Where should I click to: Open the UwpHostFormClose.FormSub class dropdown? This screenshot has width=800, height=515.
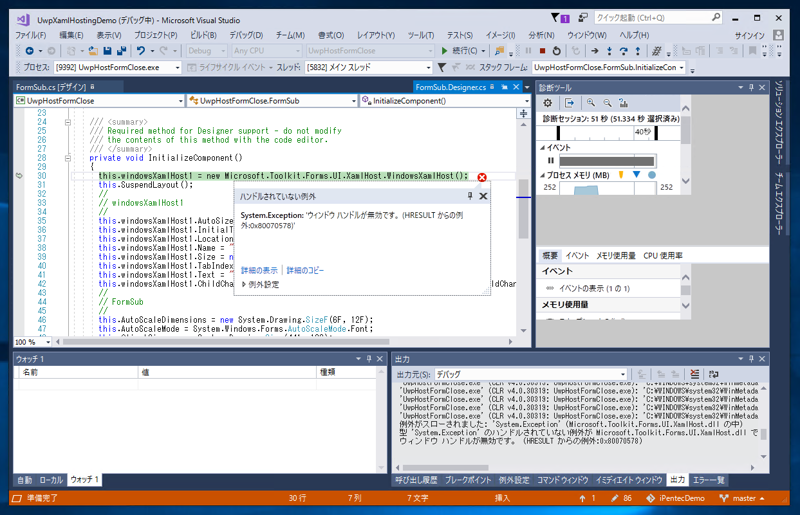(x=272, y=101)
